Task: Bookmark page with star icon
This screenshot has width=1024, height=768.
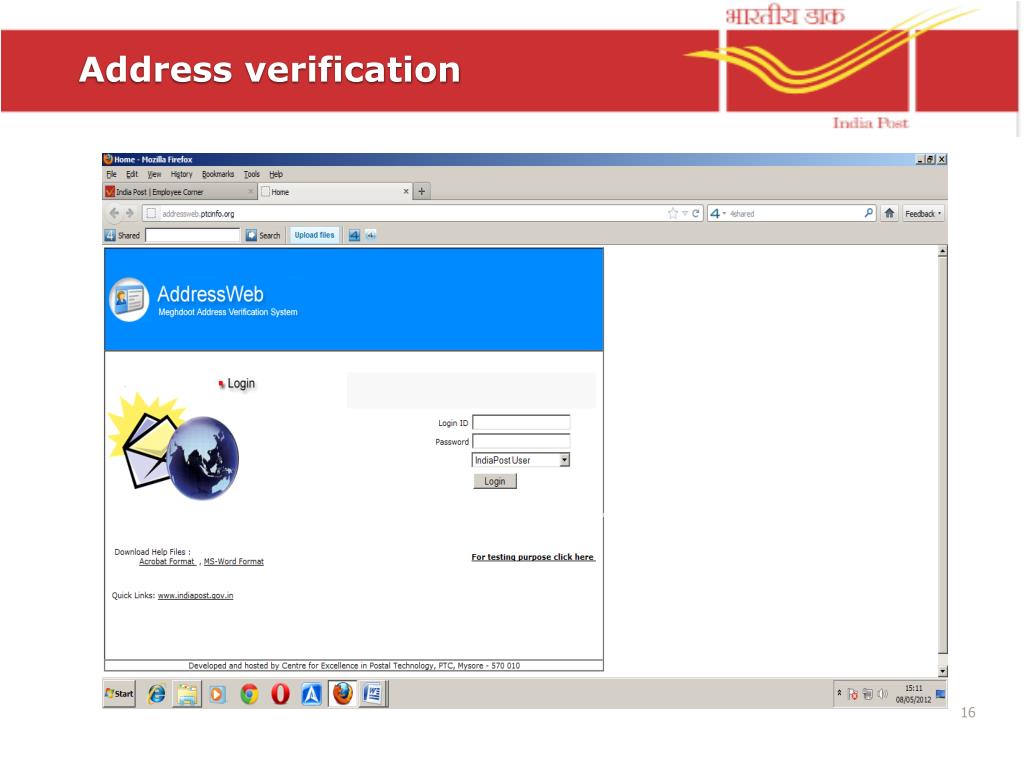Action: (x=673, y=214)
